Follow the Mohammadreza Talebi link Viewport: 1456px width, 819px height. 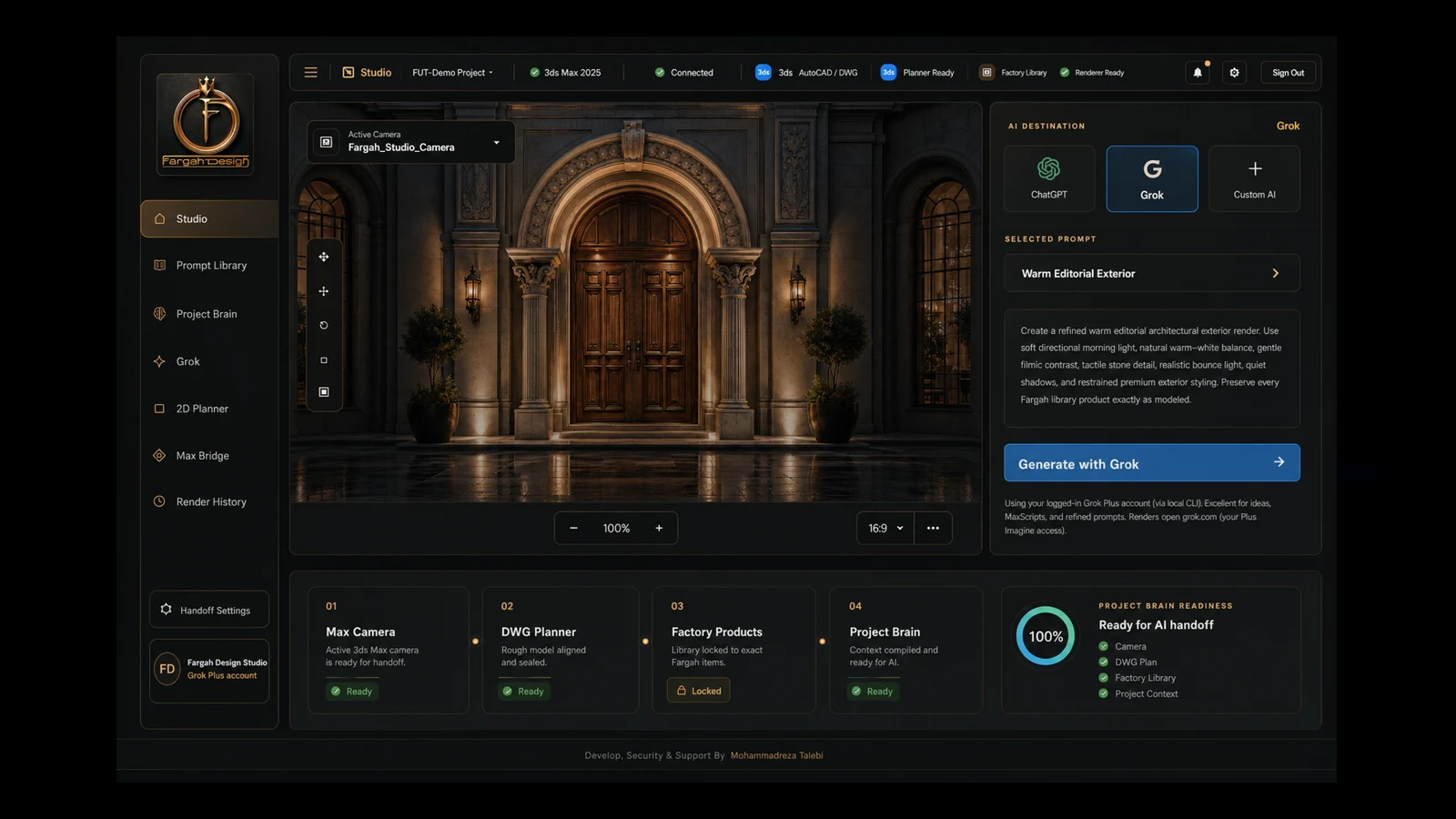tap(776, 755)
